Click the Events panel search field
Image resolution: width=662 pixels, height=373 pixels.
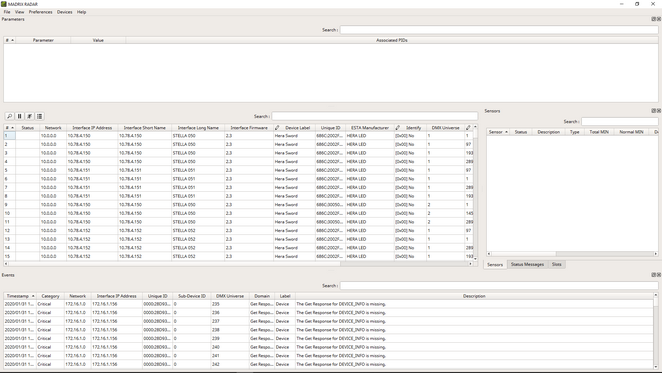point(499,286)
